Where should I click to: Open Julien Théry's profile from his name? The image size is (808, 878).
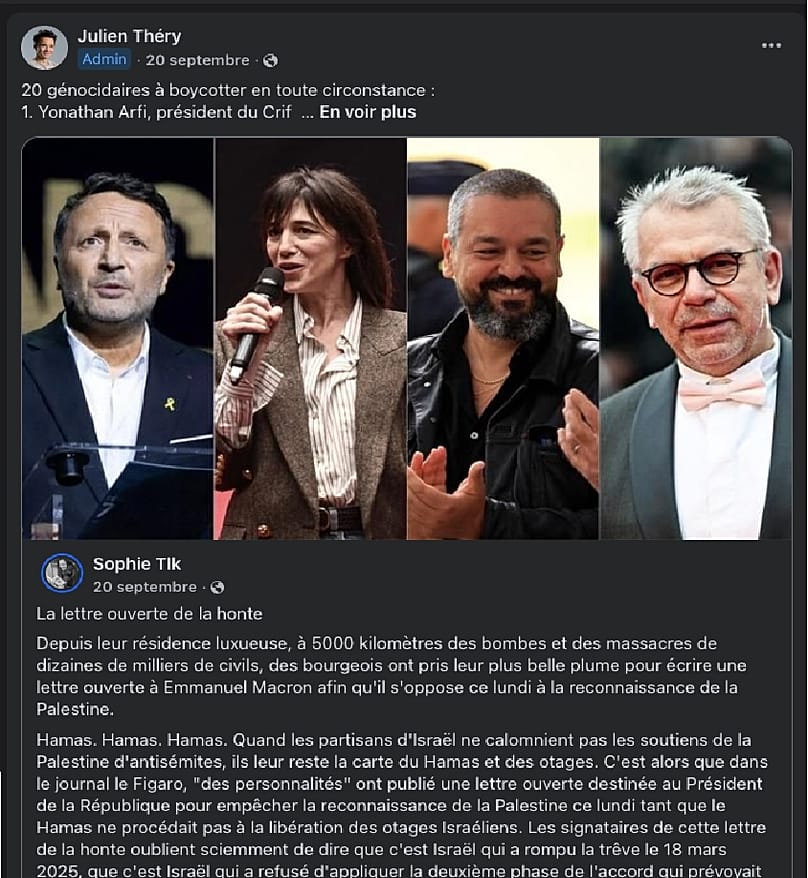[130, 35]
